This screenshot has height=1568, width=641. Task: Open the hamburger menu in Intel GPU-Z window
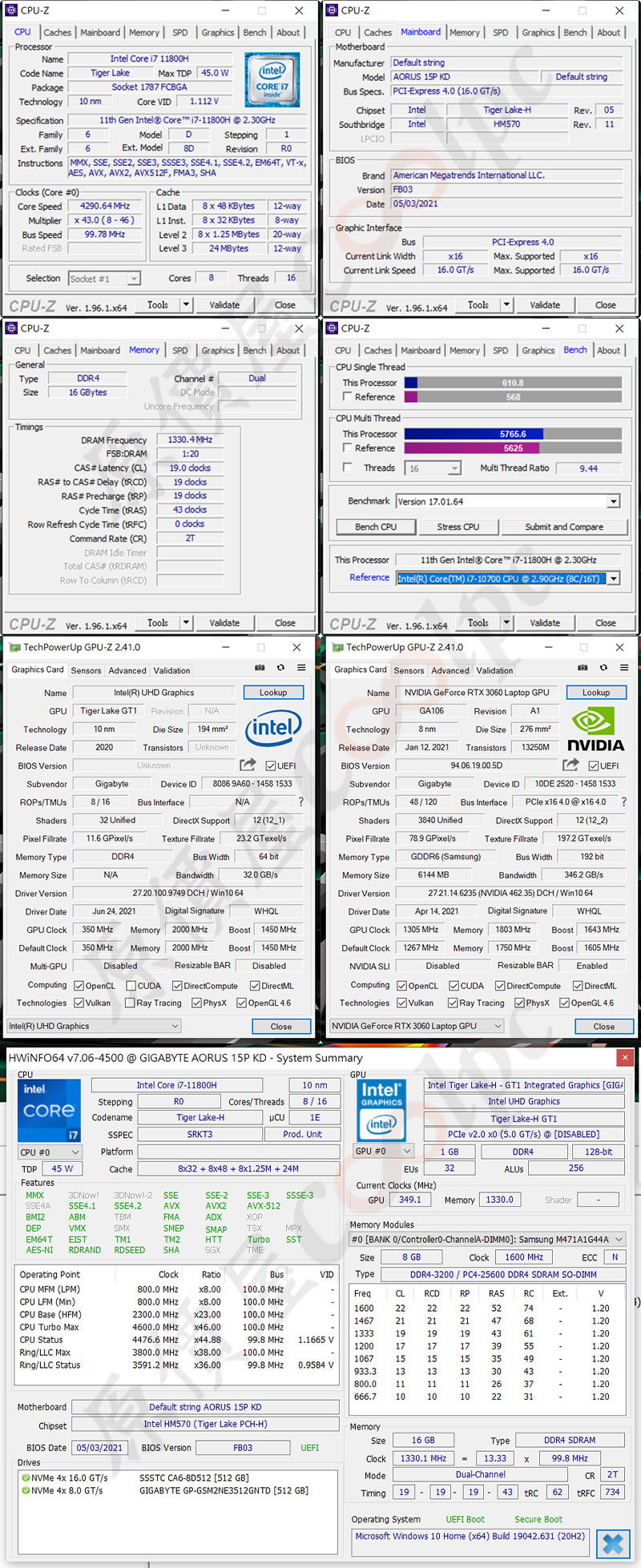301,667
